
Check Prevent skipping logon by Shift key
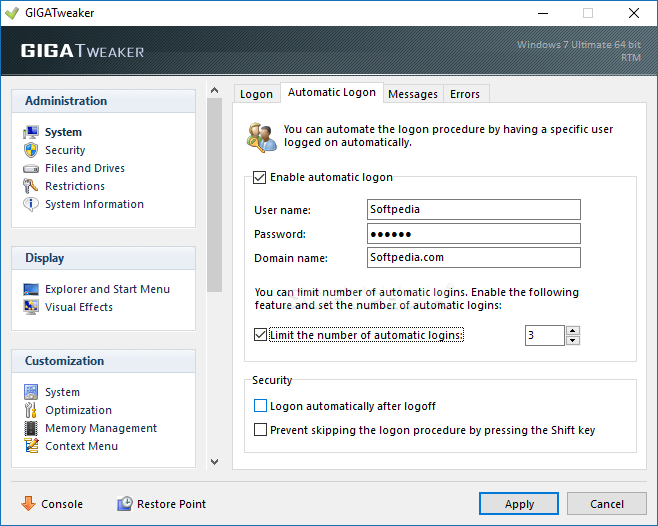click(260, 429)
